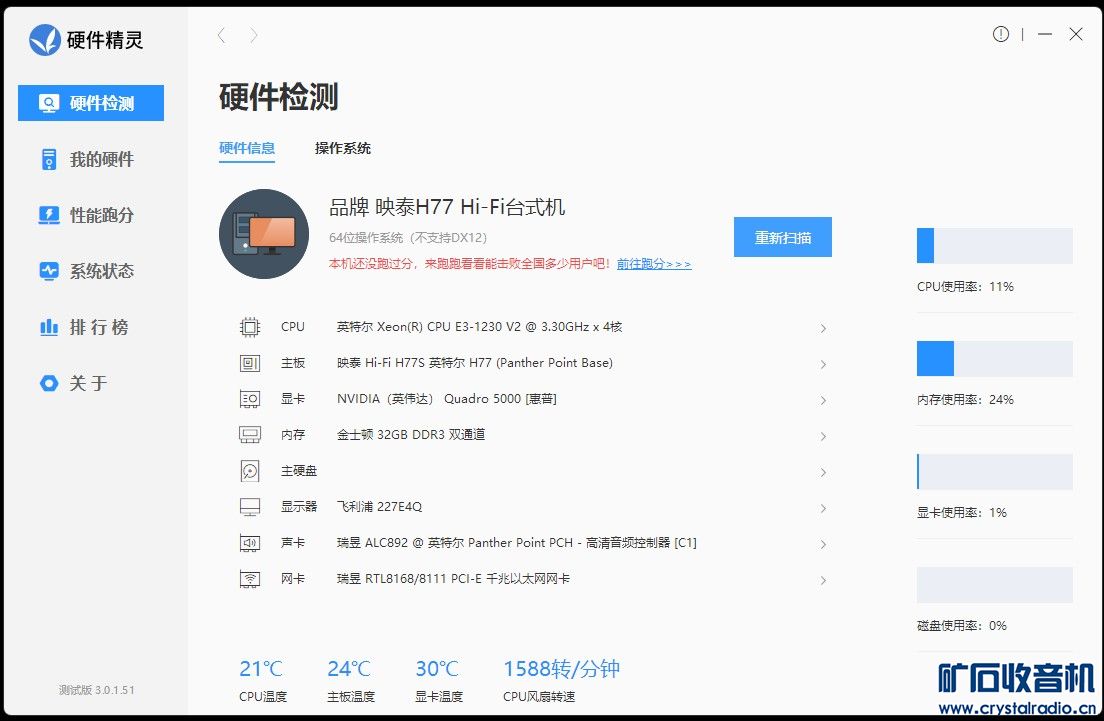Select the 金士顿 32GB DDR3 双通道 text
The width and height of the screenshot is (1104, 721).
(x=410, y=434)
